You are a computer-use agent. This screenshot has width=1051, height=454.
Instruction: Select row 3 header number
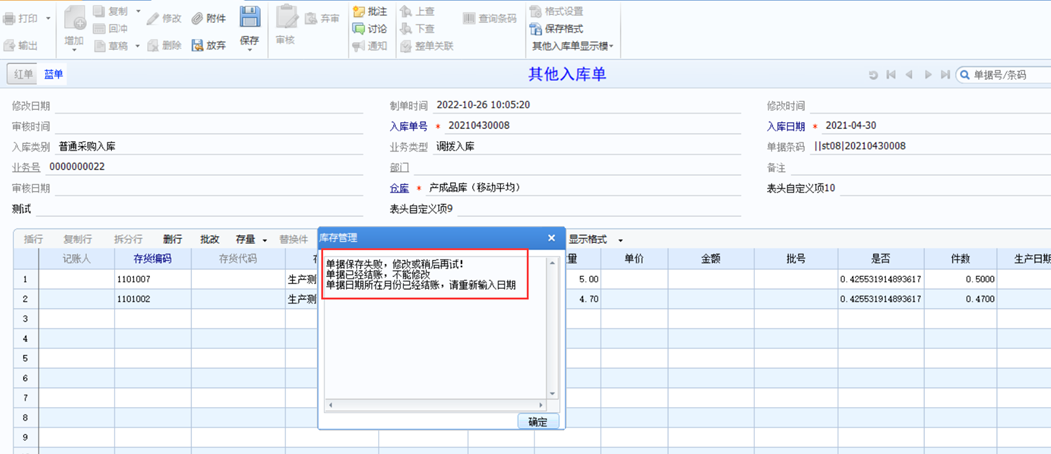pyautogui.click(x=25, y=319)
